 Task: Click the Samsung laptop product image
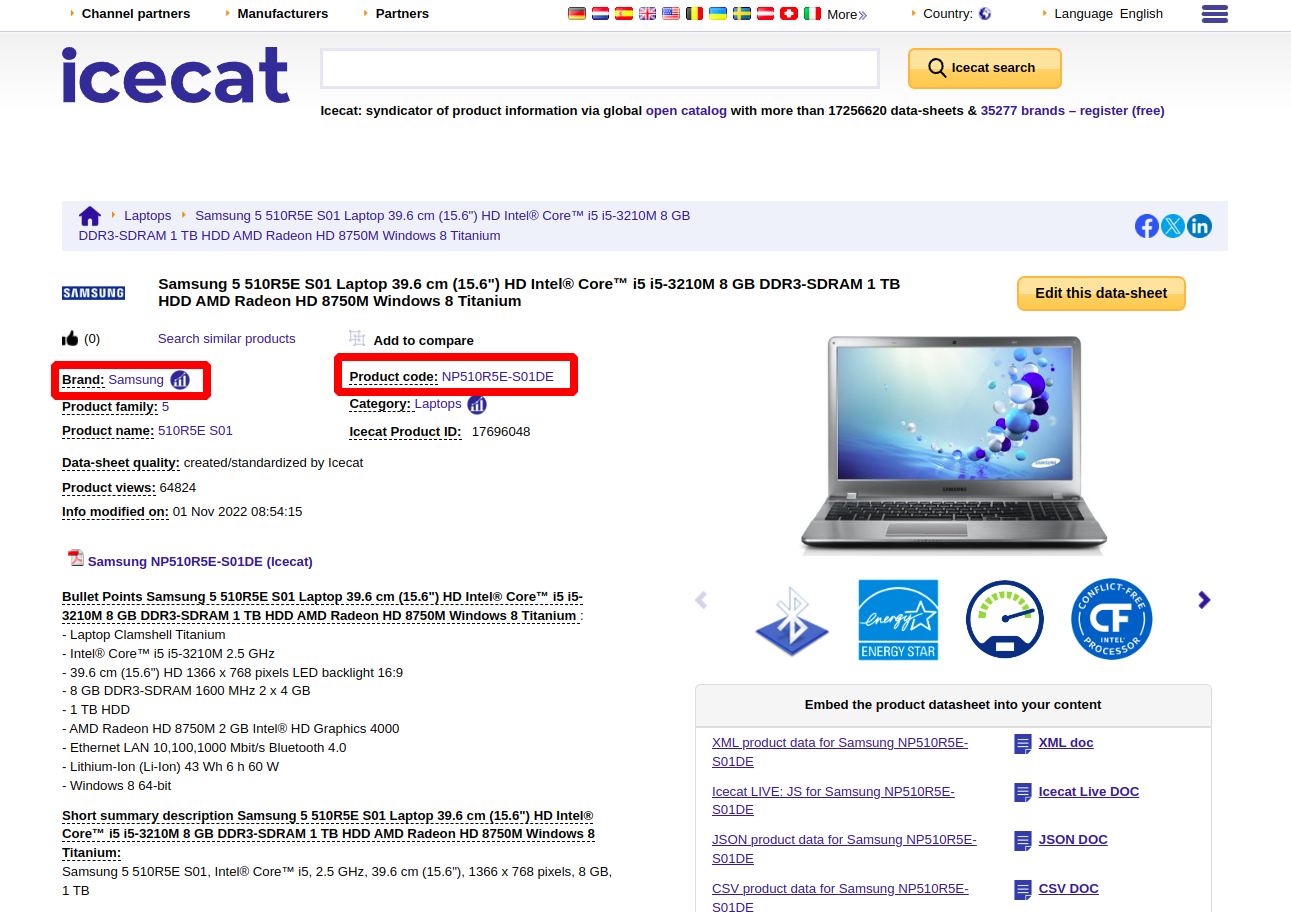954,445
